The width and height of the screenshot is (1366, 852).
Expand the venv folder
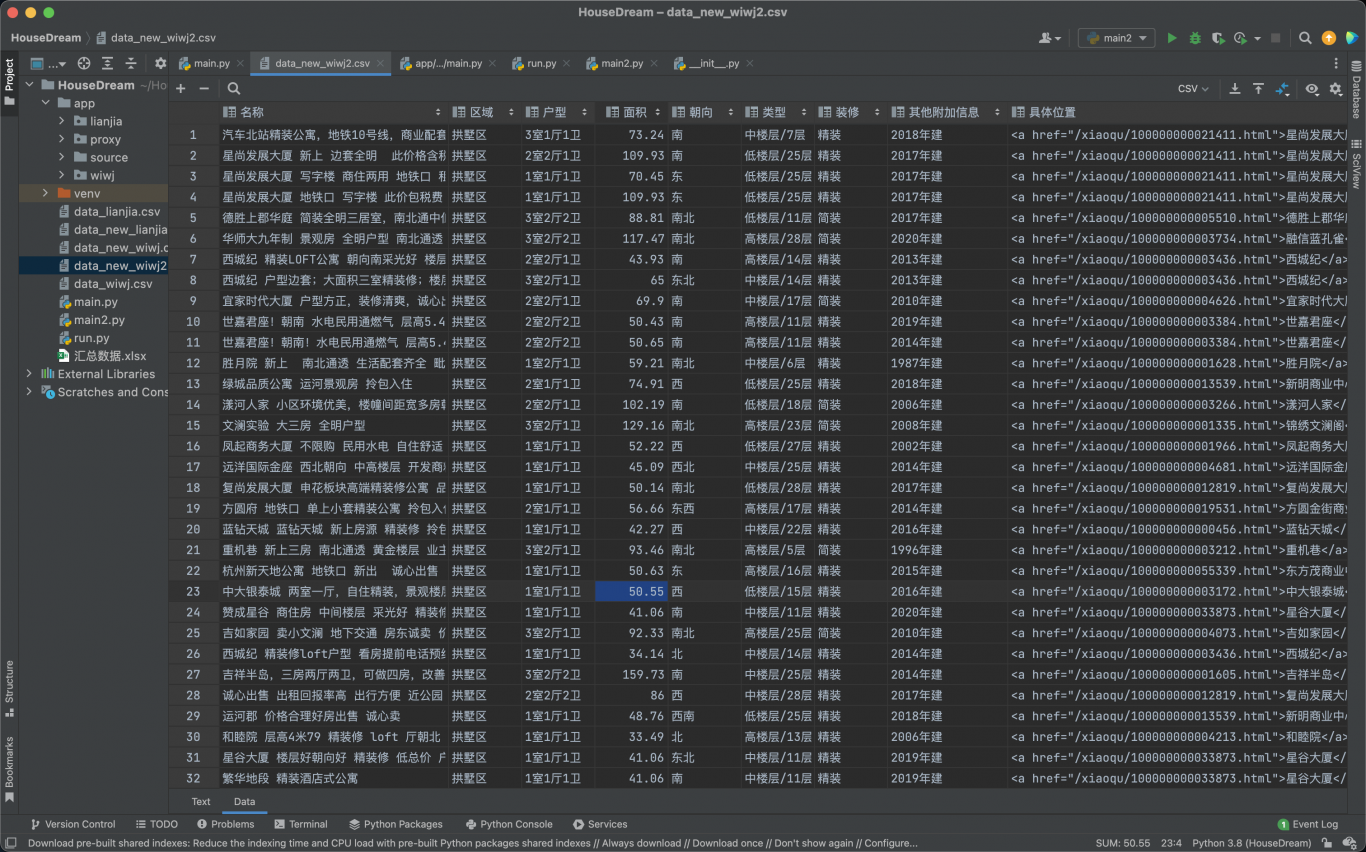click(x=45, y=193)
